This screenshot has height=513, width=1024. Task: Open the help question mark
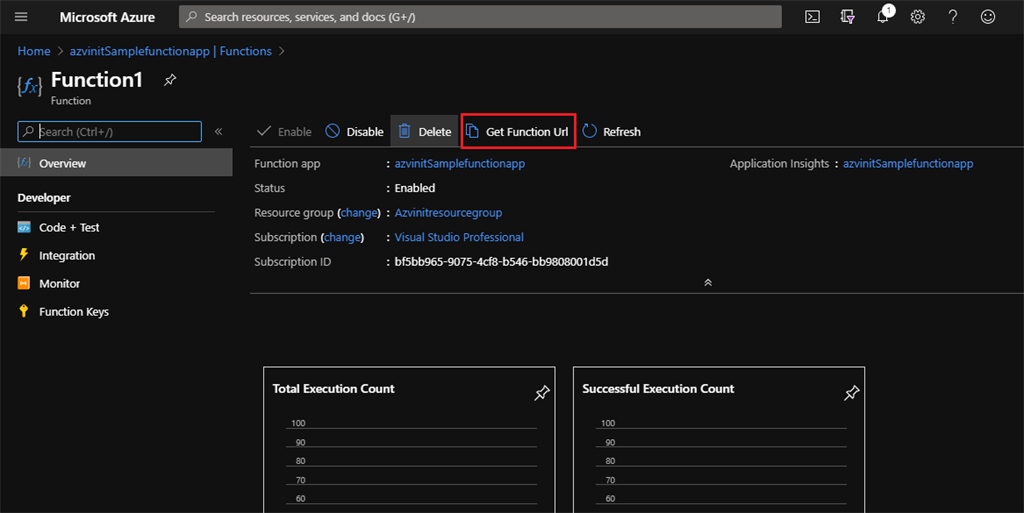pos(953,17)
